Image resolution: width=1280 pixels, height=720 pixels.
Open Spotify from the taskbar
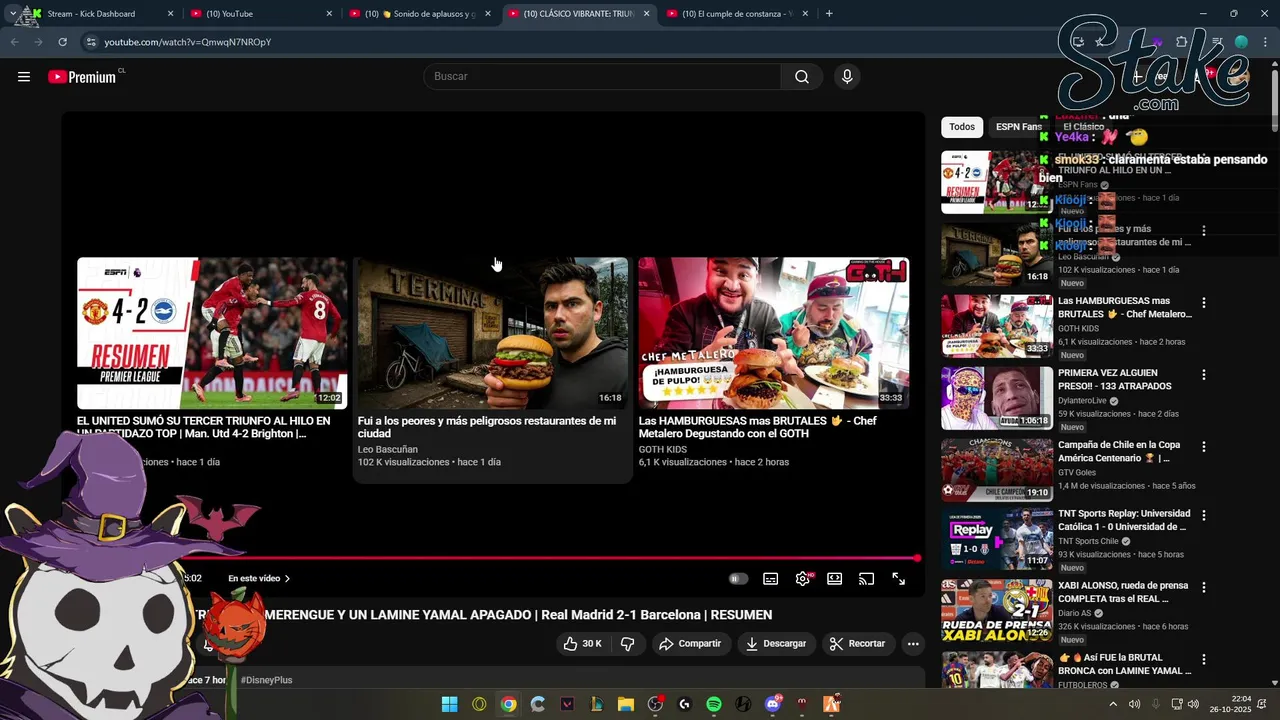[714, 704]
